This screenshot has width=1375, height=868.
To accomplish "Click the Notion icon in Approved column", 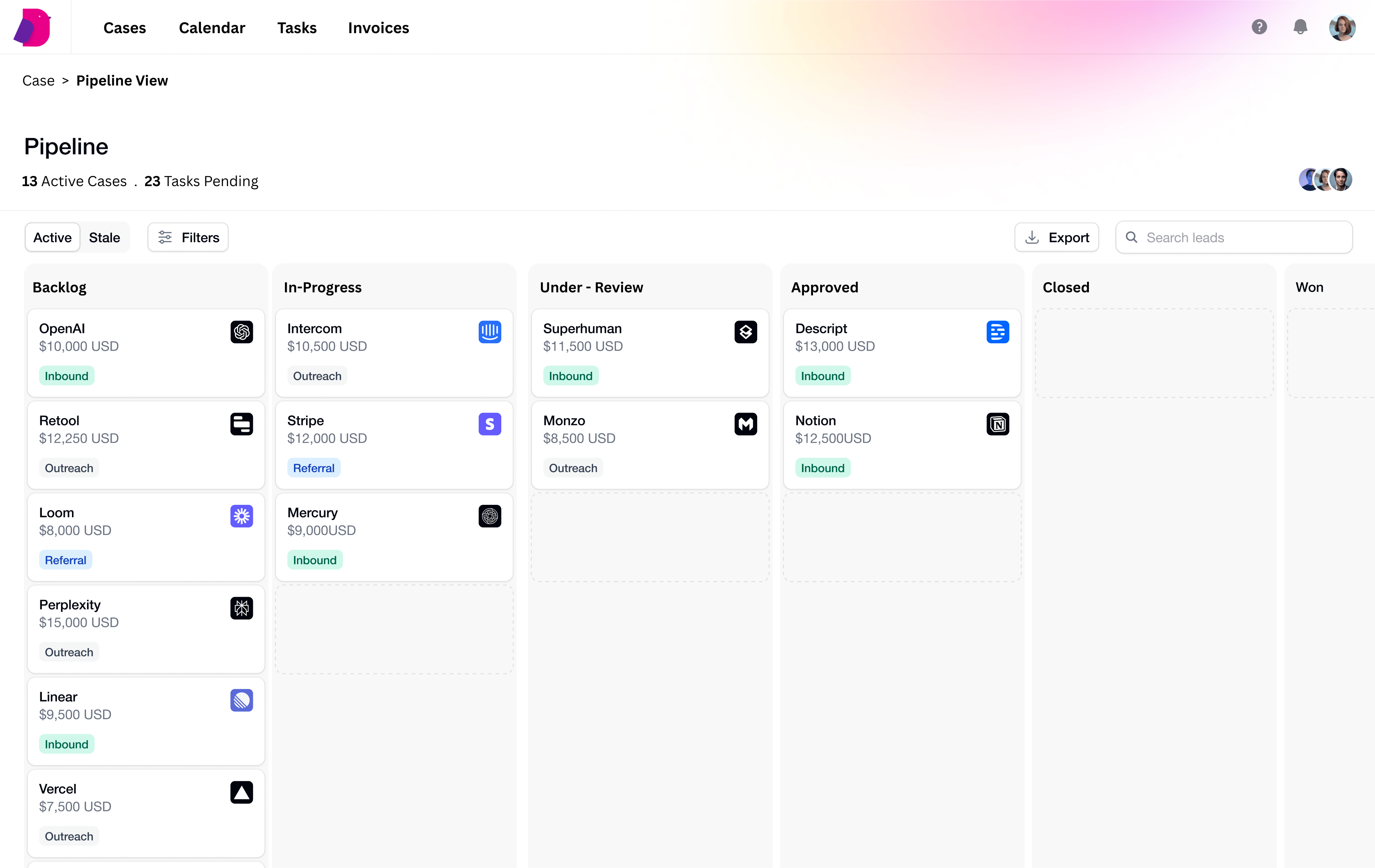I will tap(998, 424).
